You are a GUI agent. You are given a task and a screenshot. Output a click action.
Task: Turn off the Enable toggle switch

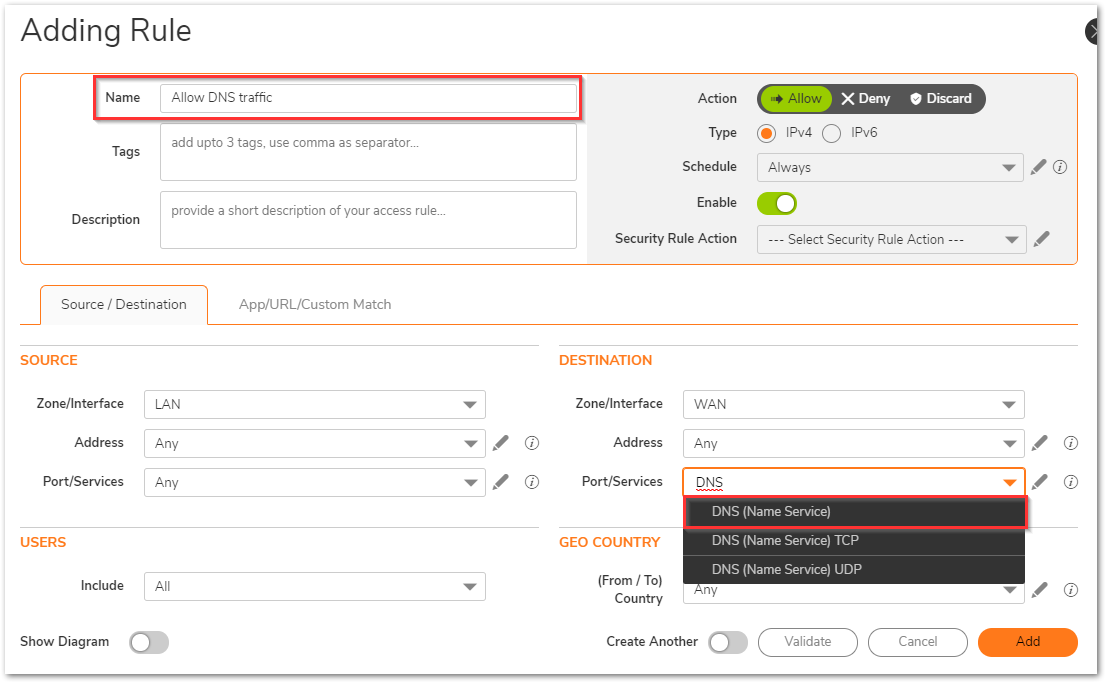tap(777, 203)
